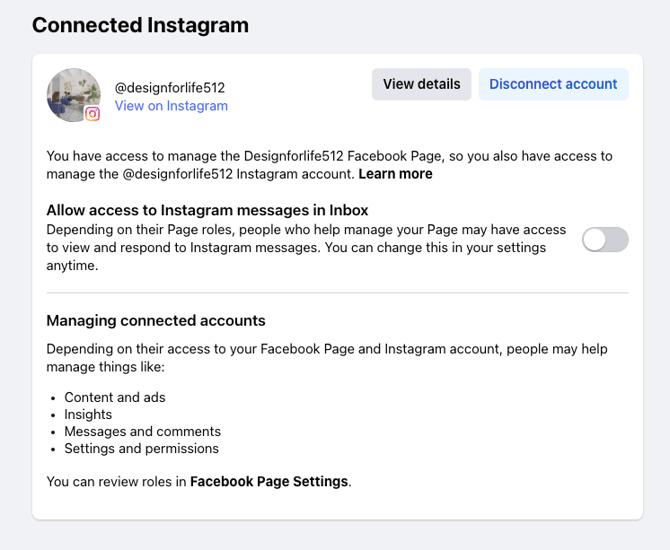Viewport: 670px width, 550px height.
Task: Click the Content and ads list item
Action: (x=115, y=397)
